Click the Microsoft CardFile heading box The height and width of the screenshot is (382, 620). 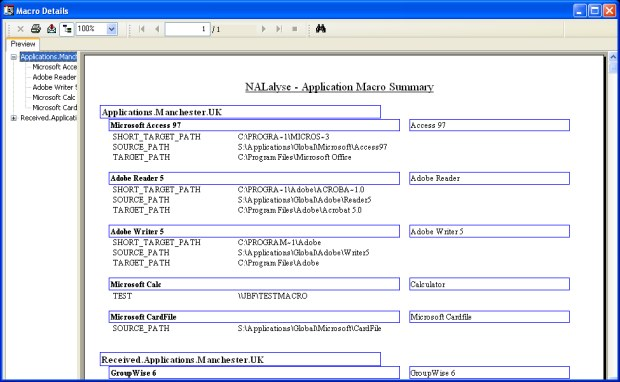(254, 317)
